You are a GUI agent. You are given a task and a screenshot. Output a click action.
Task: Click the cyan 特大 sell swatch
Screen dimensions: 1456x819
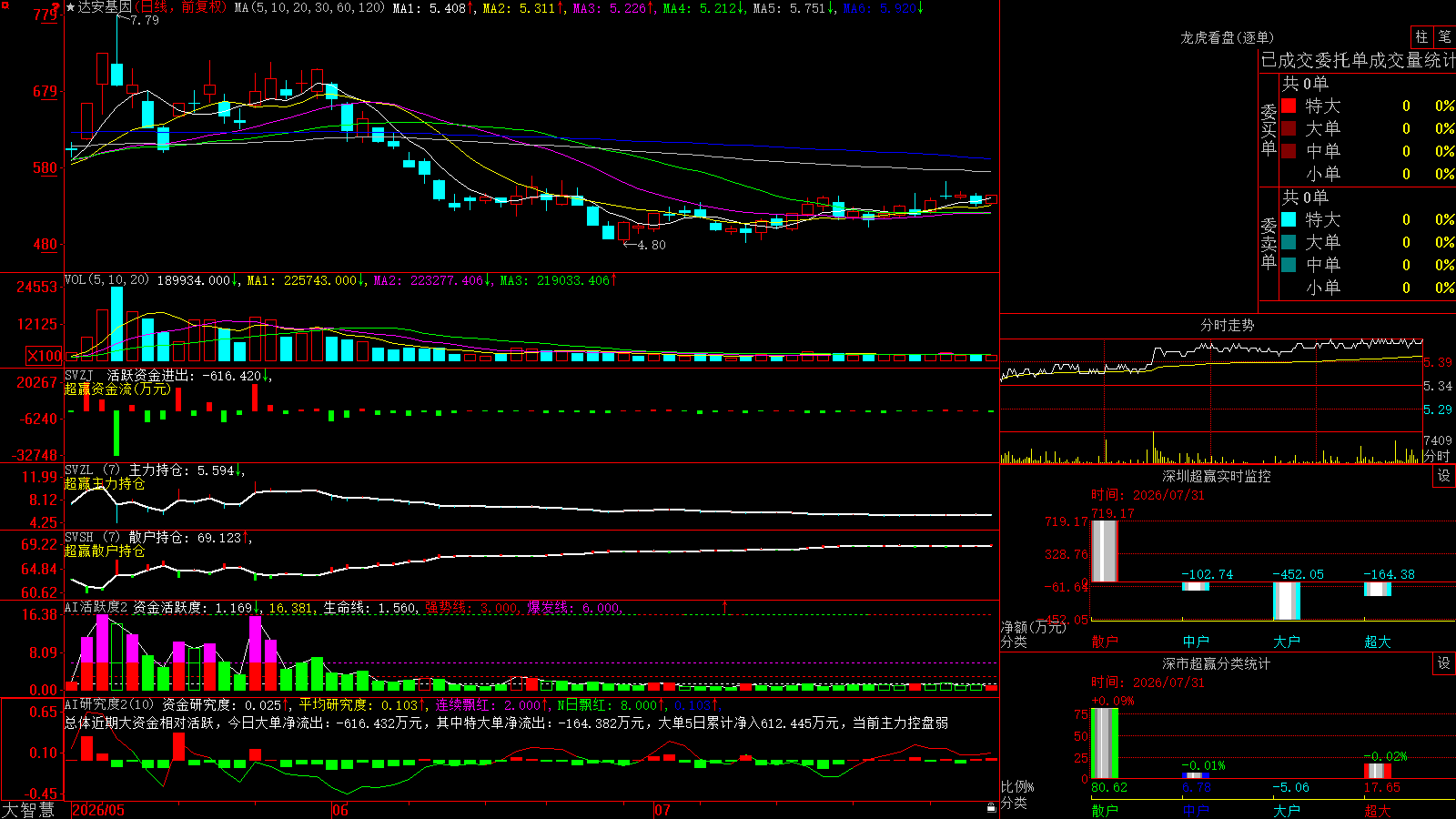1289,219
